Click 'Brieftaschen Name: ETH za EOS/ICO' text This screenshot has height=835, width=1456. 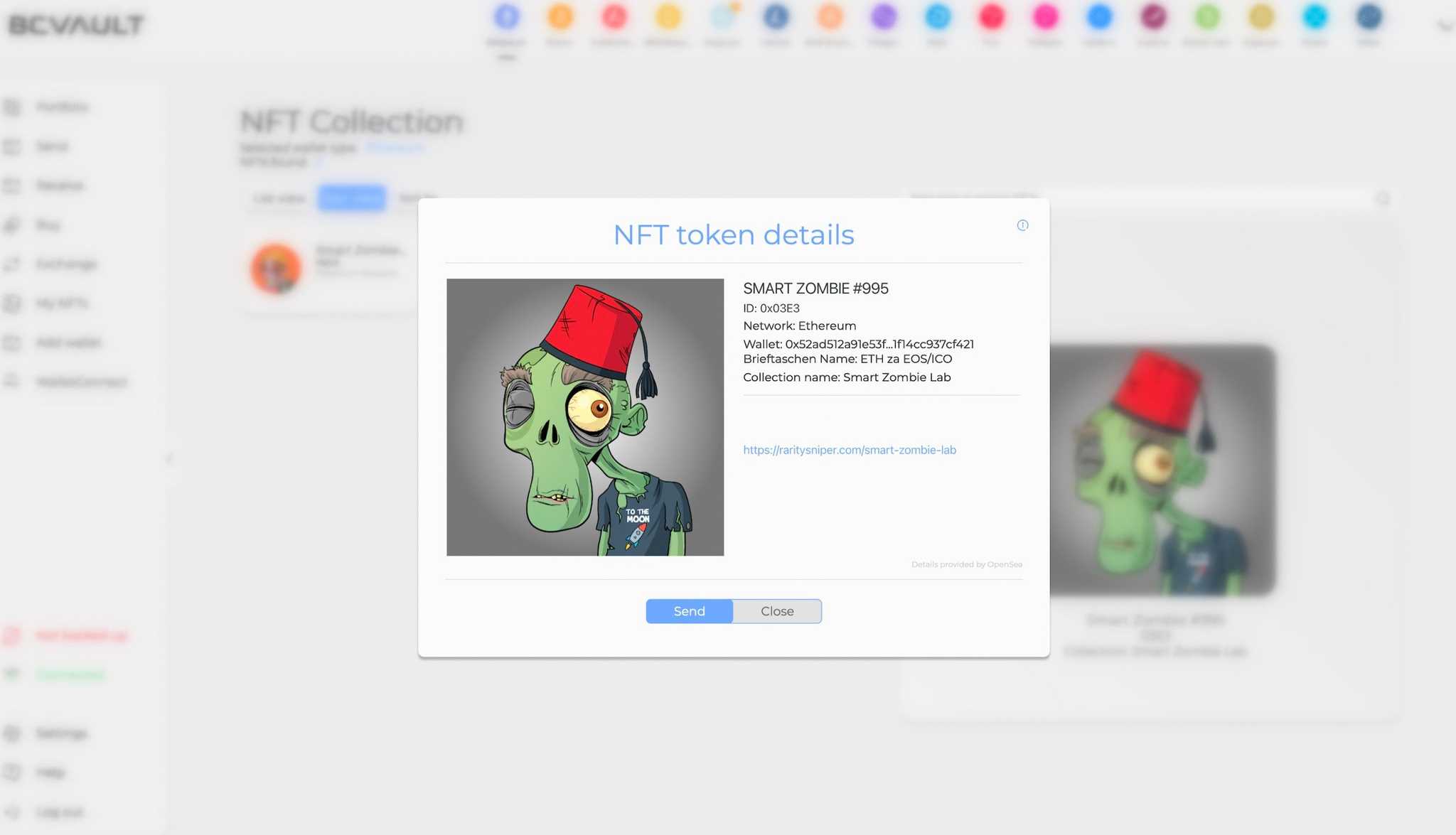[x=847, y=359]
